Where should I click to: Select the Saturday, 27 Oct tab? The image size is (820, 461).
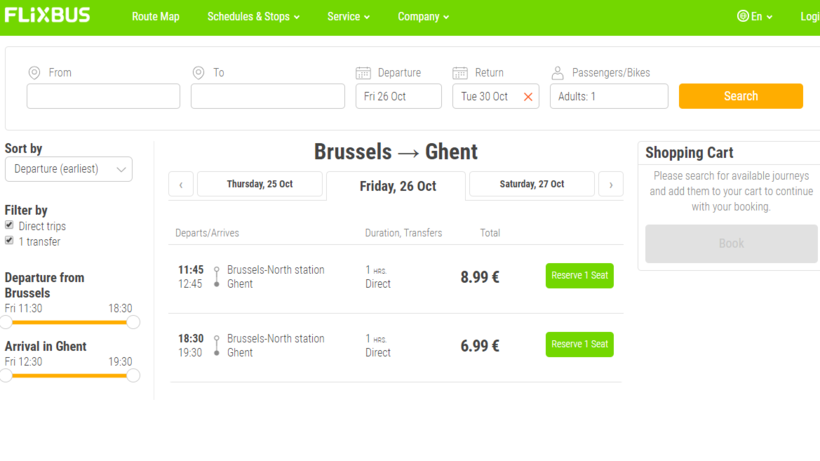pos(531,184)
